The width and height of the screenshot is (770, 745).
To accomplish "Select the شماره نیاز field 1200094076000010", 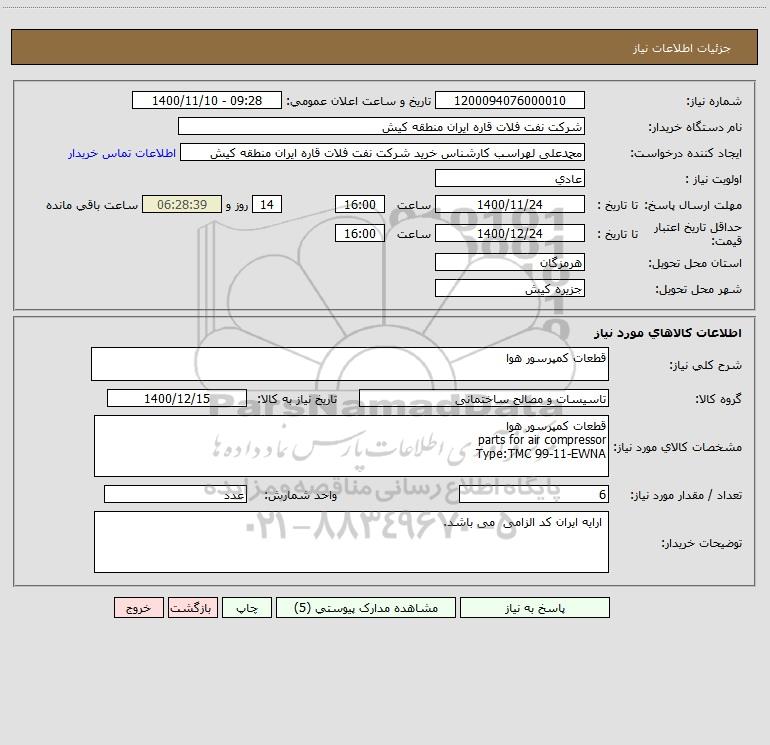I will click(x=510, y=100).
